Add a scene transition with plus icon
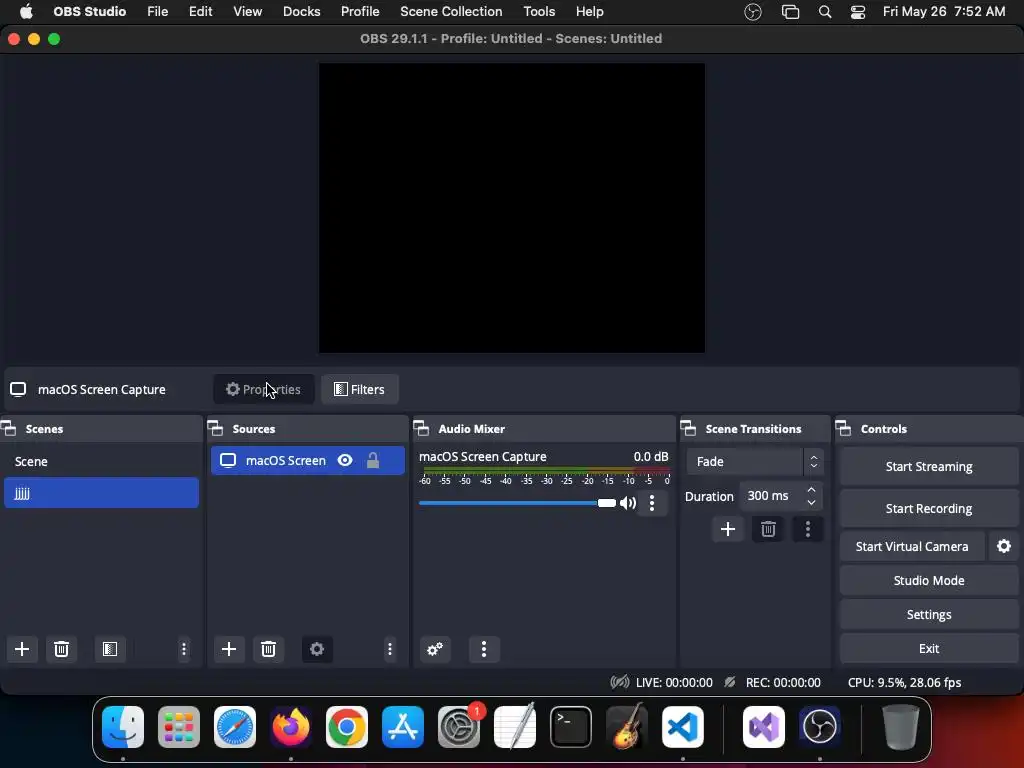The image size is (1024, 768). tap(728, 529)
